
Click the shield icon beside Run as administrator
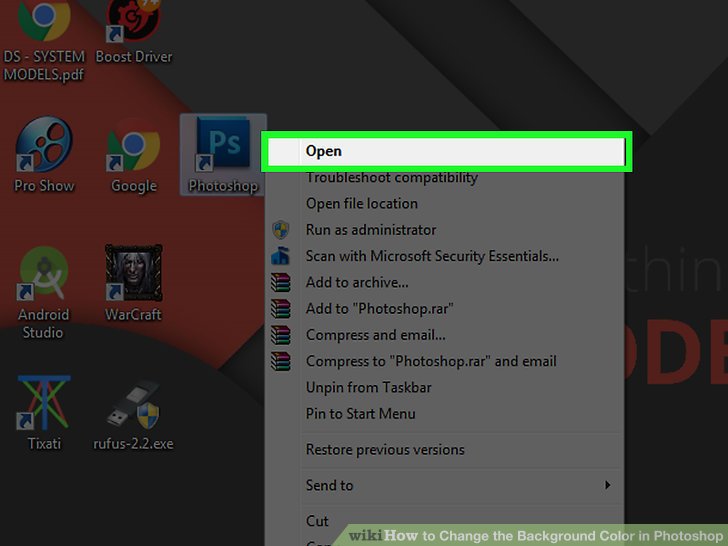tap(280, 230)
